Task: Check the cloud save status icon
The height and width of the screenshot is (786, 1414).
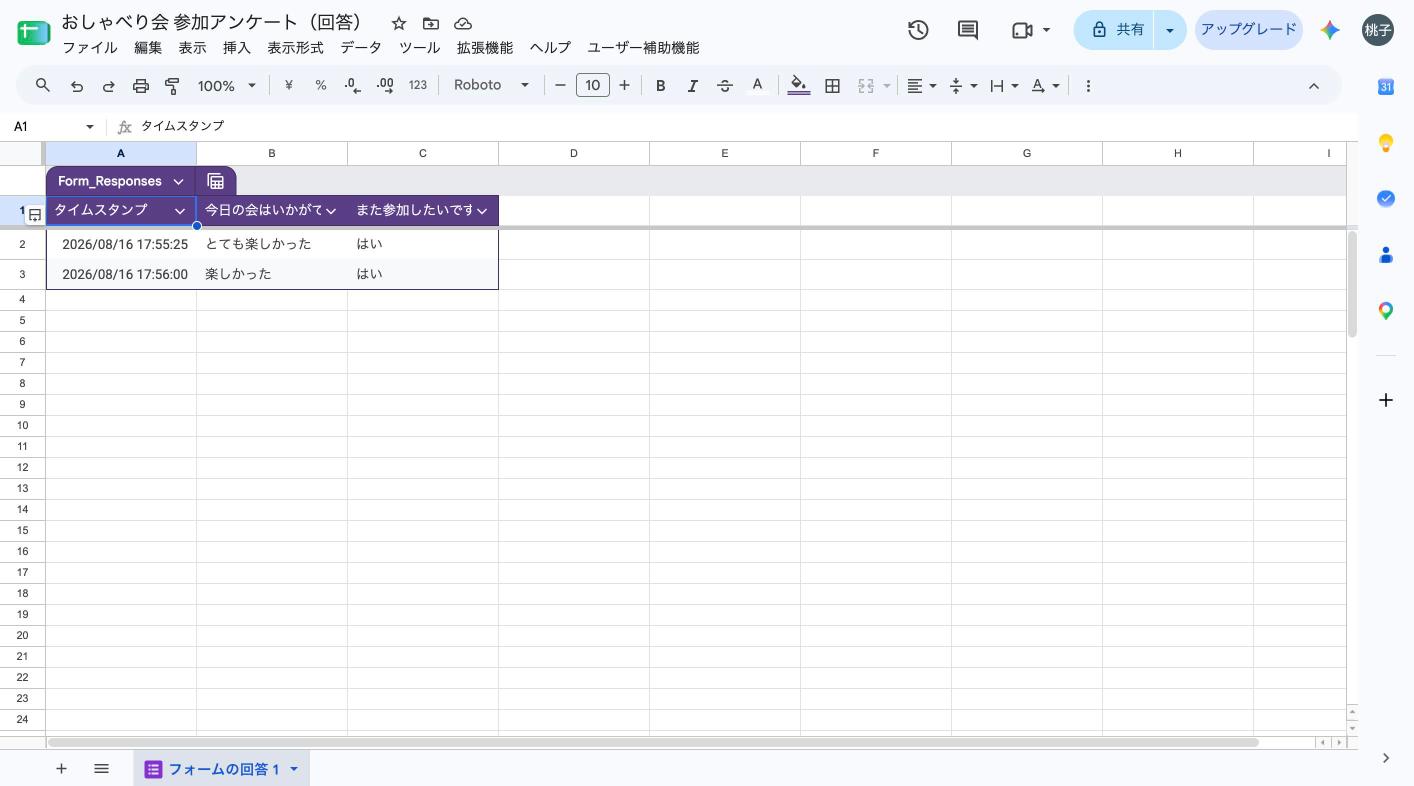Action: click(x=463, y=23)
